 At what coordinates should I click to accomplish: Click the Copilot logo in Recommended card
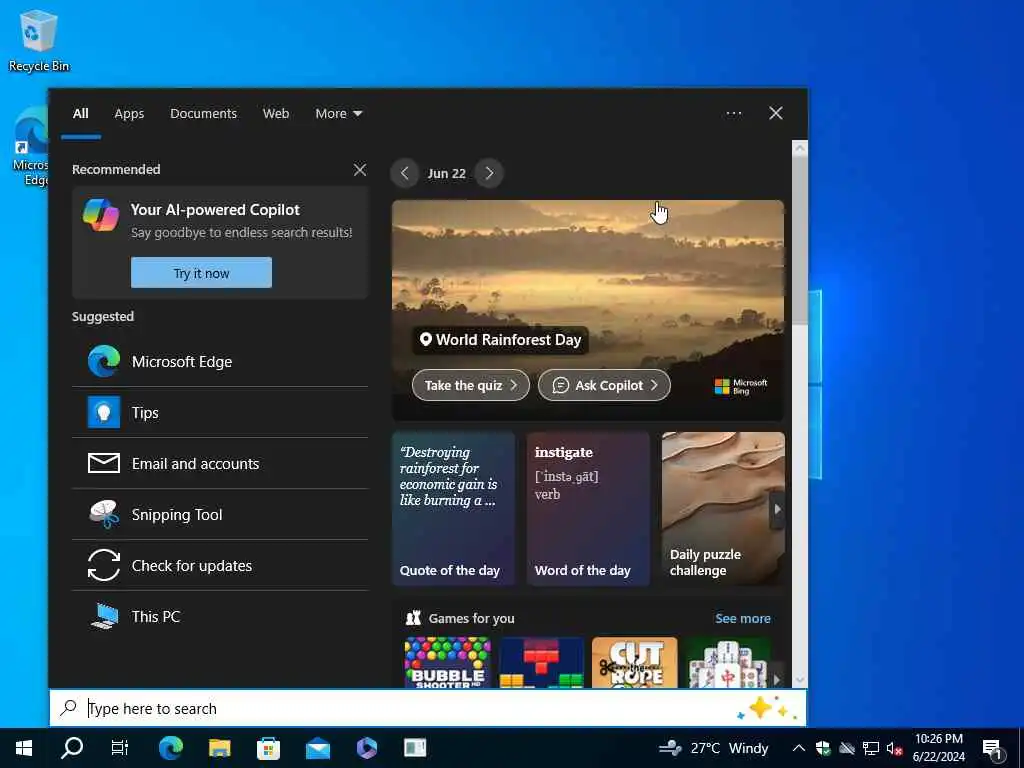tap(101, 214)
